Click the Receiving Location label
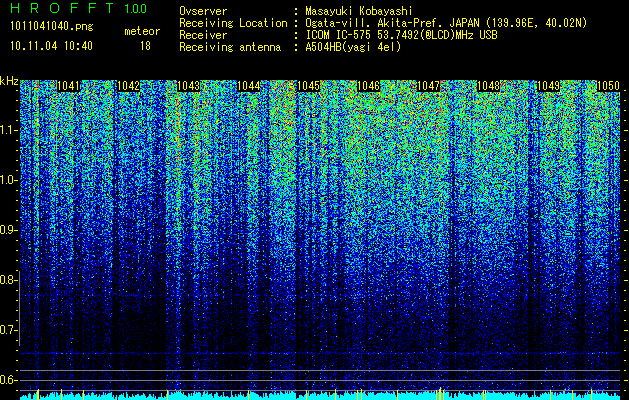Viewport: 629px width, 400px height. pyautogui.click(x=233, y=23)
